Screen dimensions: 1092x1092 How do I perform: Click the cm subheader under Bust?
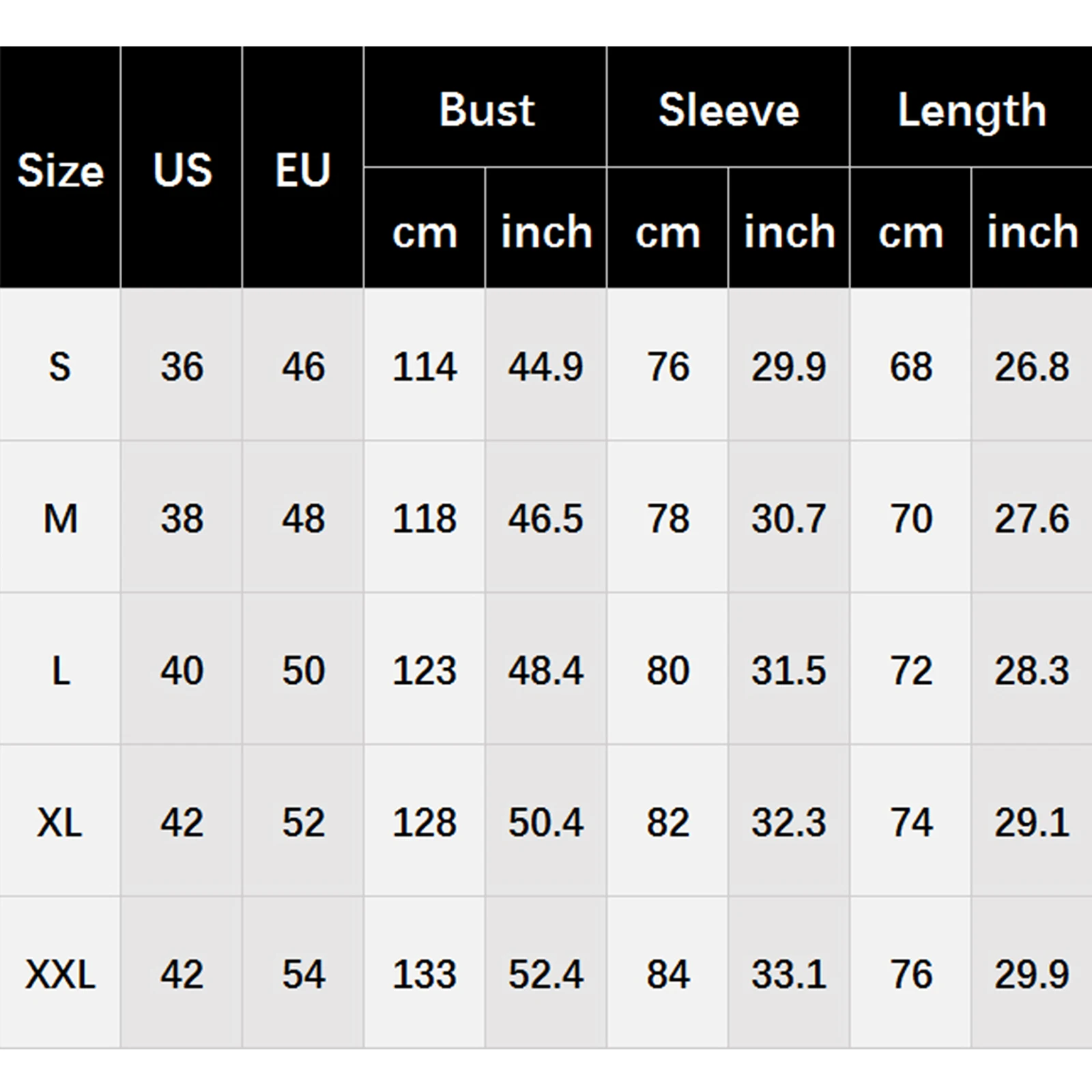pyautogui.click(x=425, y=232)
